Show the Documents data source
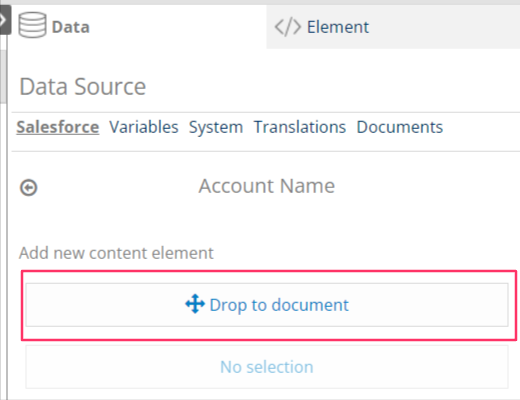This screenshot has width=520, height=400. pos(400,127)
